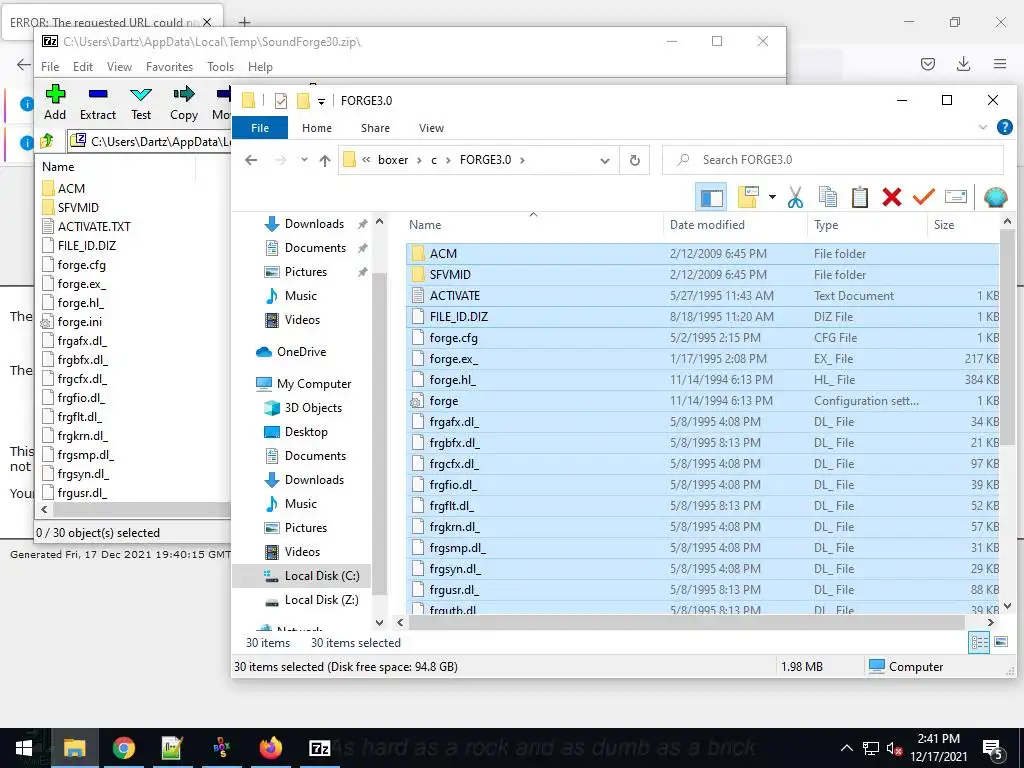Open recent locations dropdown arrow
The image size is (1024, 768).
(x=304, y=160)
